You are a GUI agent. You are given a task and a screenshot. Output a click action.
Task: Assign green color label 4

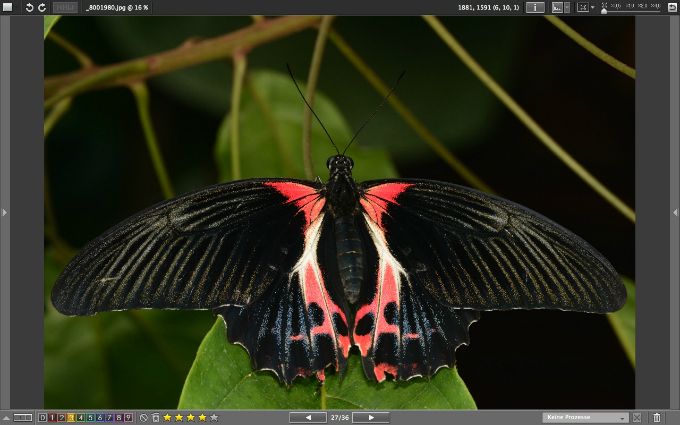(x=81, y=418)
